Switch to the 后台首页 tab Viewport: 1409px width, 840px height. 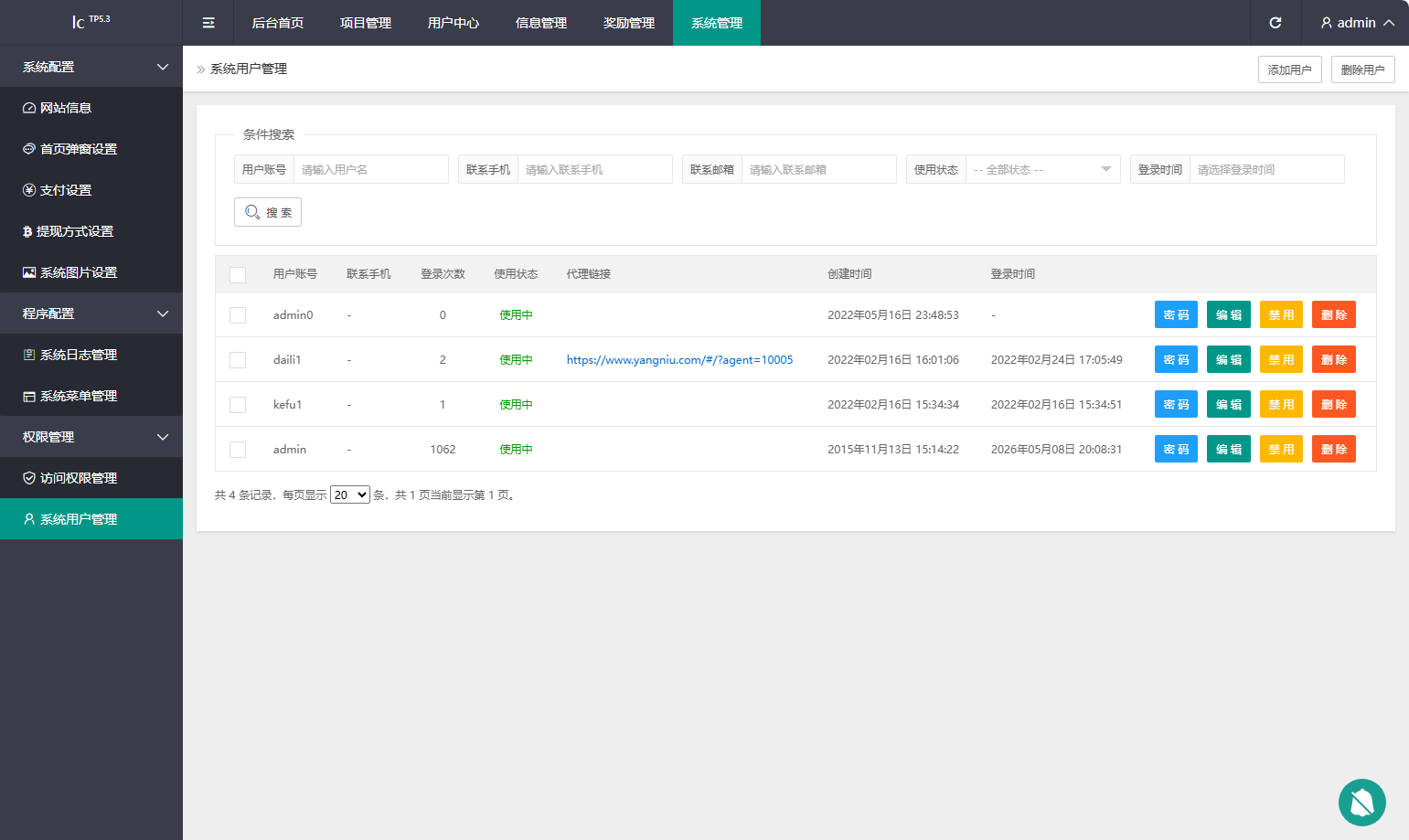278,23
